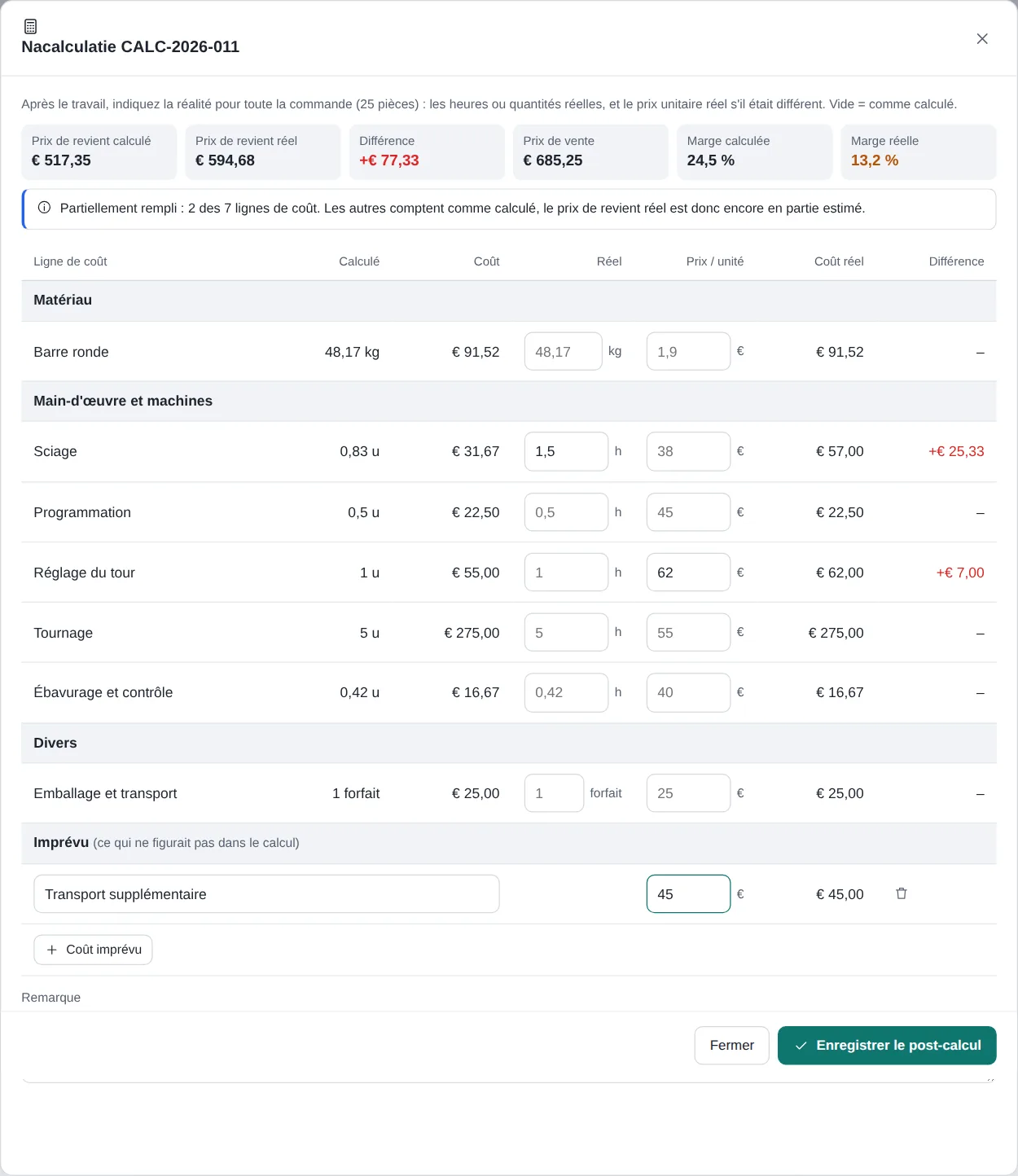Click the calculator icon above the title

click(x=30, y=26)
